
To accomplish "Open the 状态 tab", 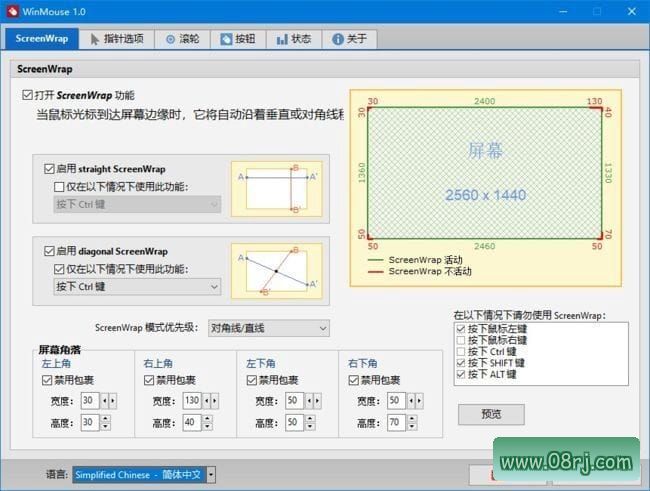I will click(294, 39).
